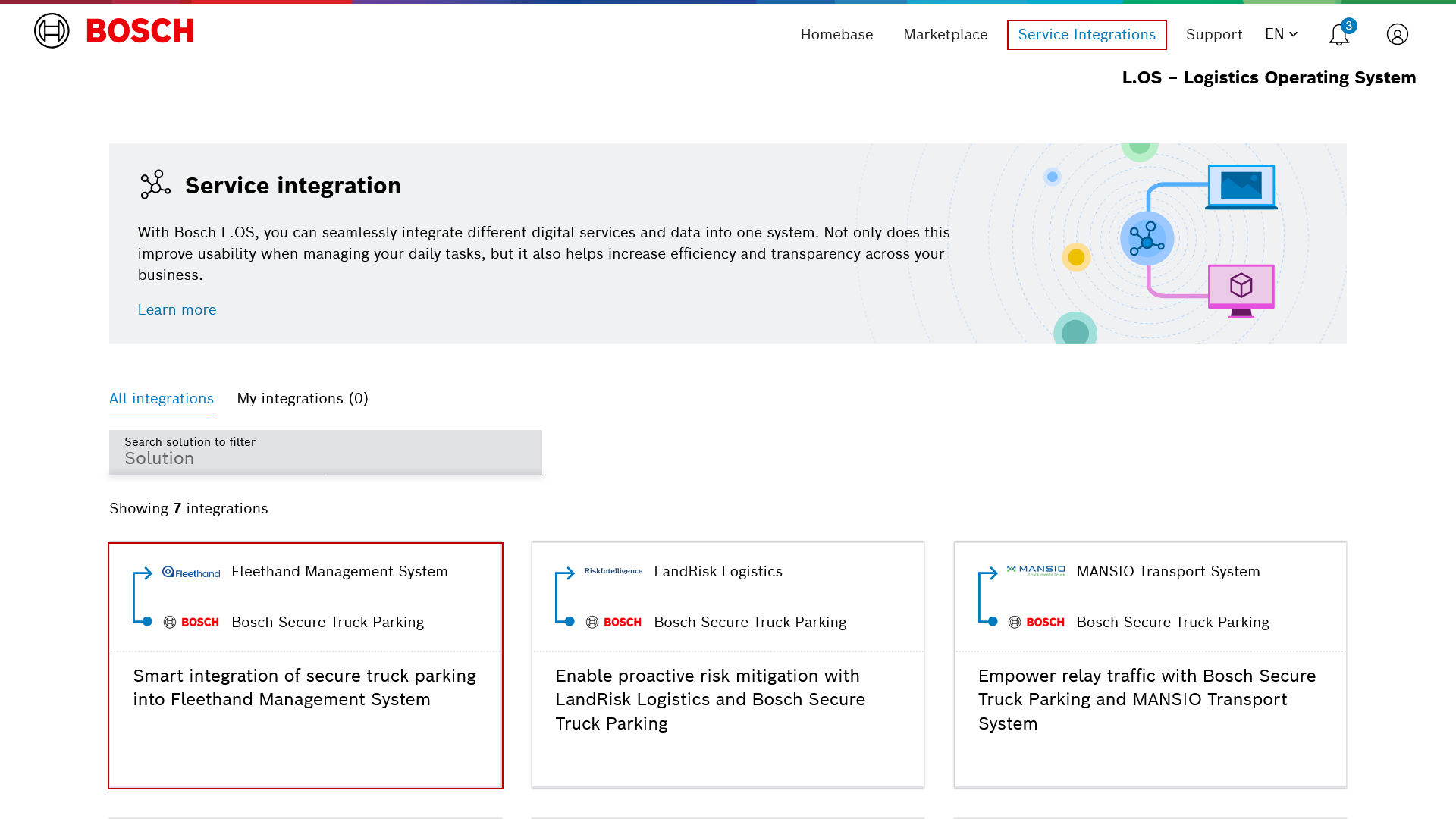This screenshot has width=1456, height=819.
Task: Open MANSIO Transport System integration card
Action: point(1150,666)
